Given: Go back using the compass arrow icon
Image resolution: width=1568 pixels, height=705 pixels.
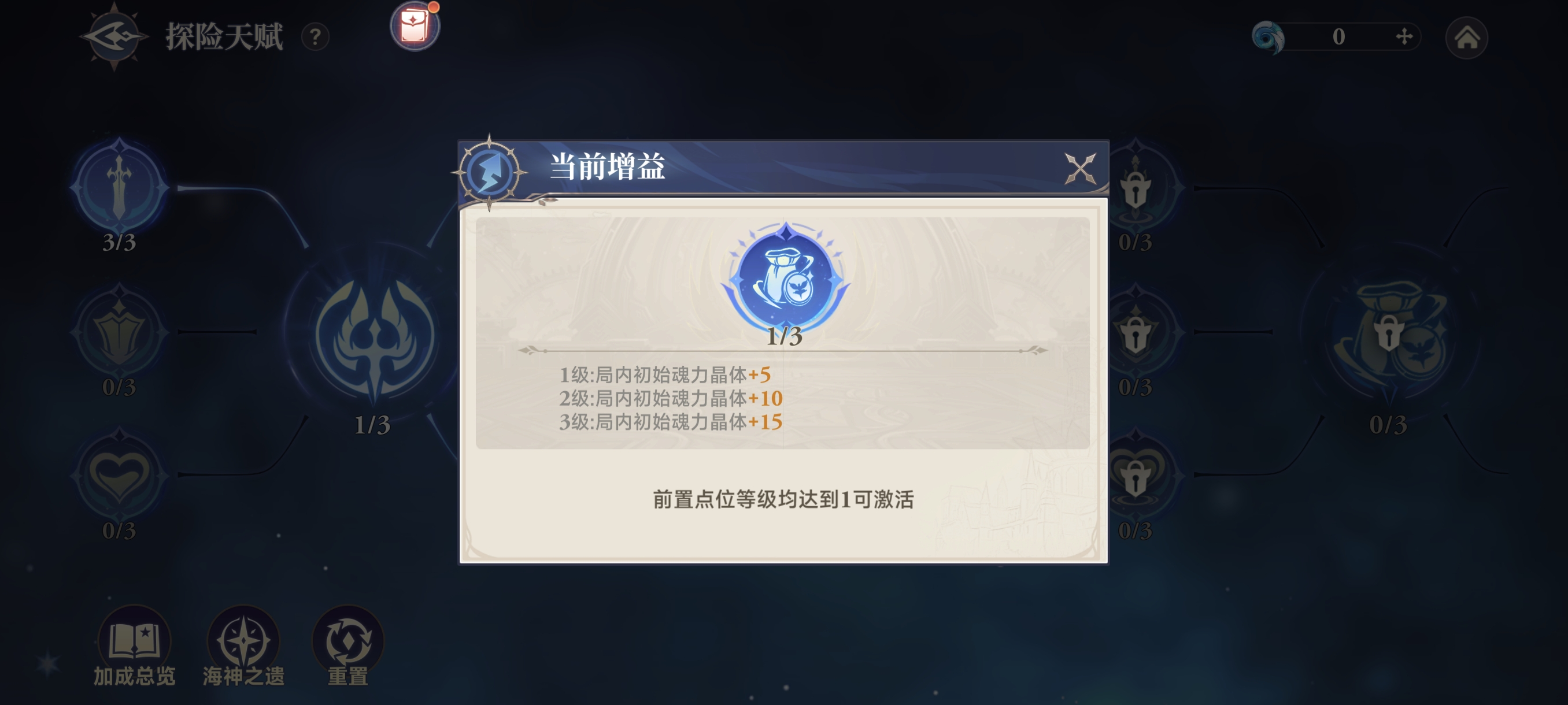Looking at the screenshot, I should 114,36.
